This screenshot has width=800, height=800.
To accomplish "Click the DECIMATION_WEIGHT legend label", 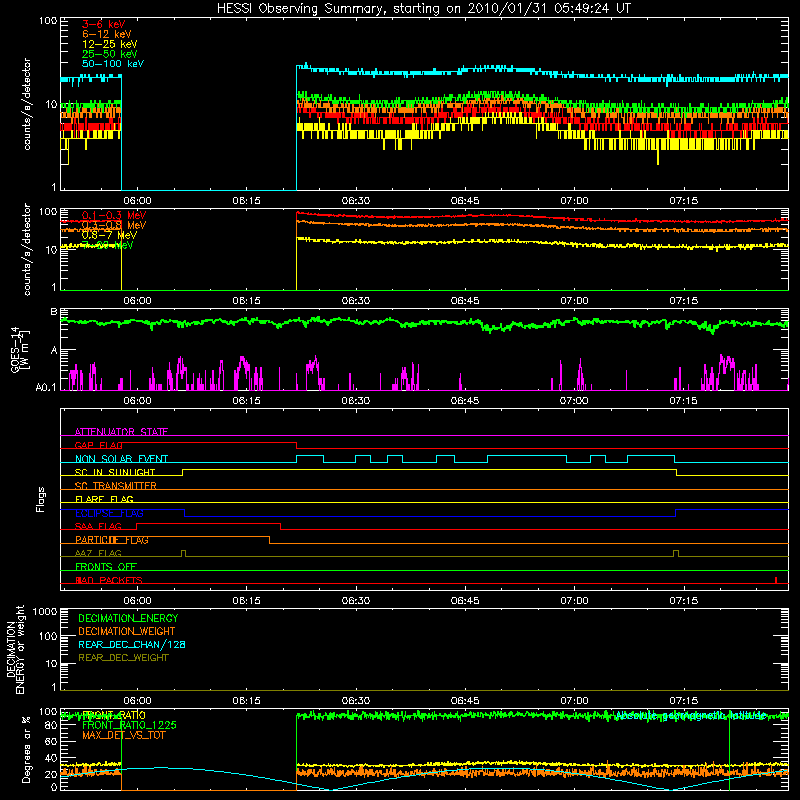I will point(127,632).
